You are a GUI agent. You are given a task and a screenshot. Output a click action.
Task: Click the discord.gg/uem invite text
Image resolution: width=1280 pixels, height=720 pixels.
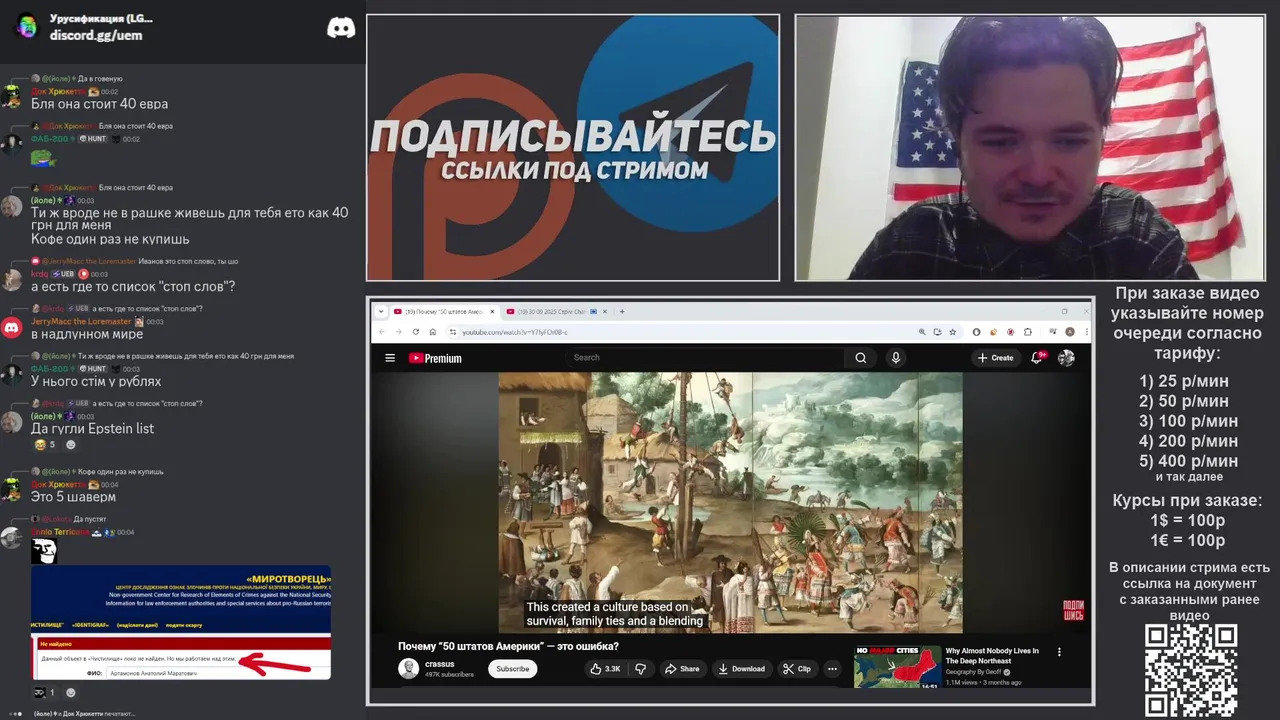click(96, 35)
